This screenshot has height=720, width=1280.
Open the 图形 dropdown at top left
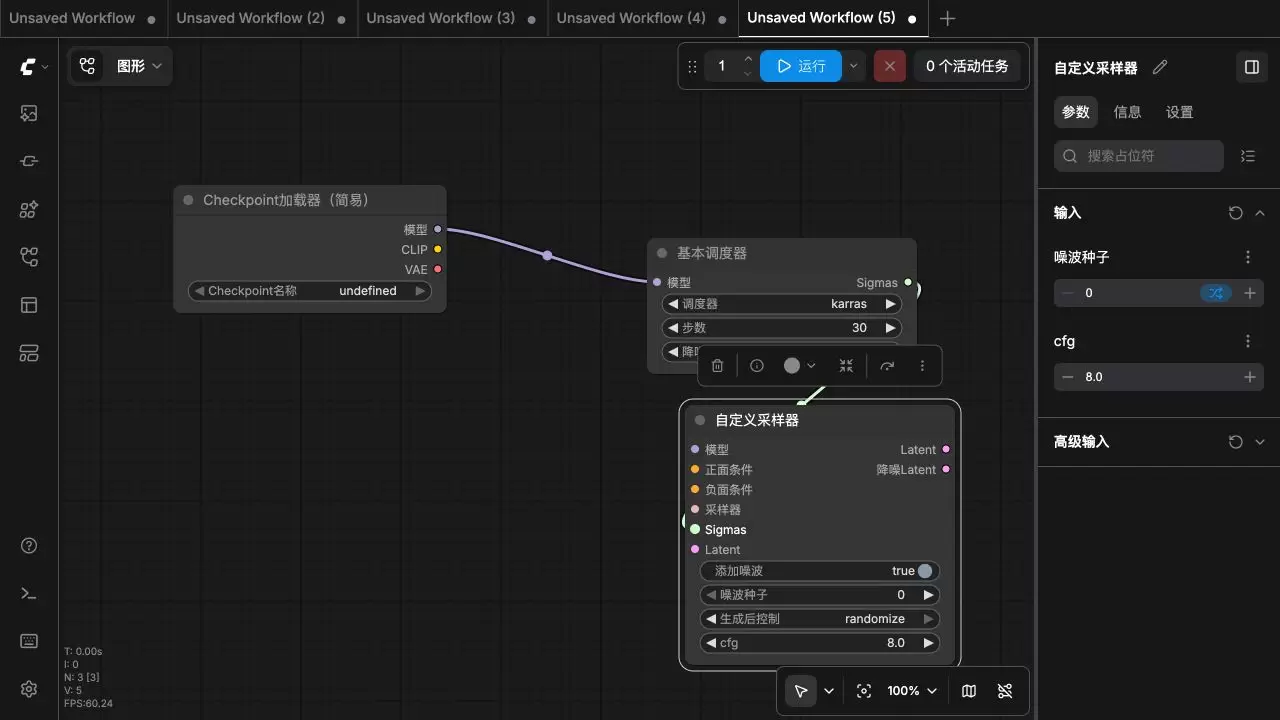[x=121, y=66]
